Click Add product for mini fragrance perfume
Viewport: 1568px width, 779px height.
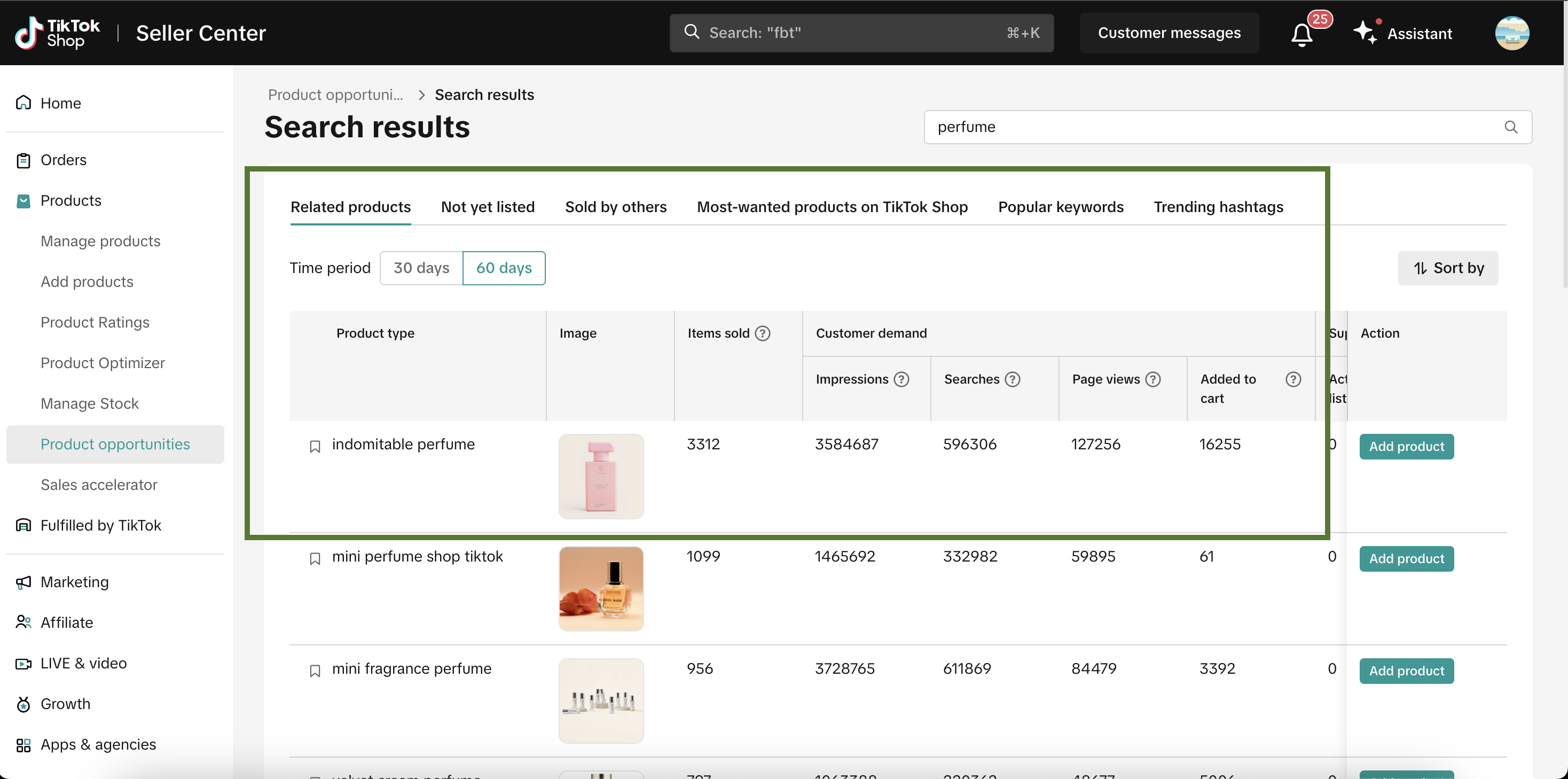click(x=1406, y=671)
